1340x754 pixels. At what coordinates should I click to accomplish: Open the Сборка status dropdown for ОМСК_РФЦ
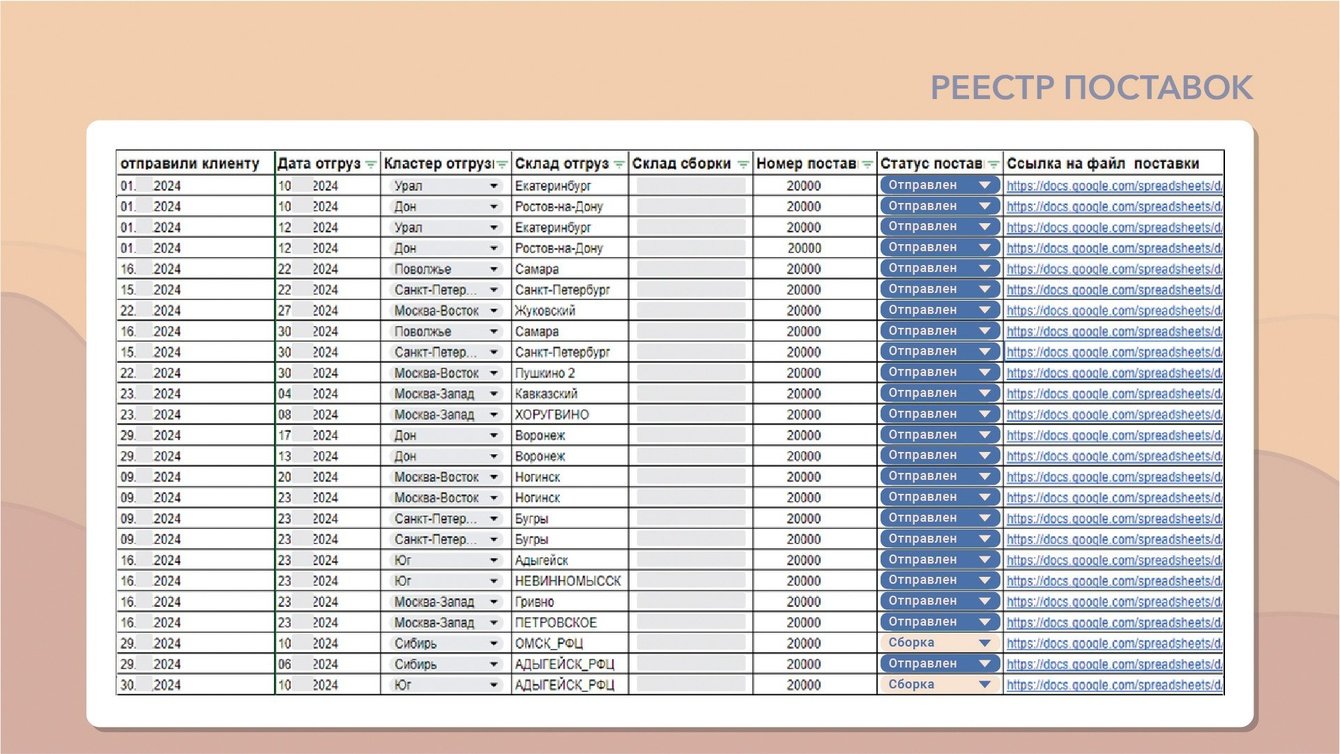click(x=940, y=643)
